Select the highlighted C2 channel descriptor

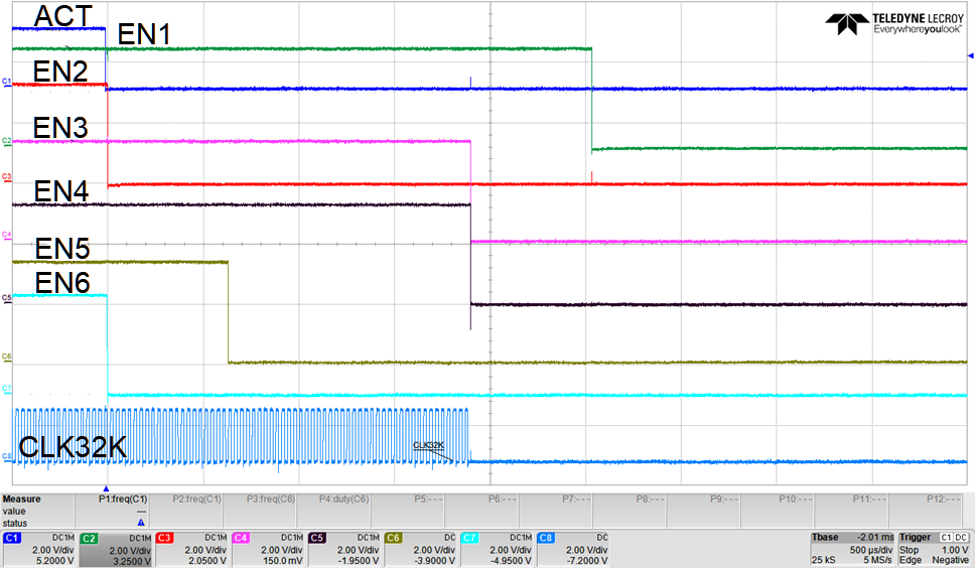[114, 549]
